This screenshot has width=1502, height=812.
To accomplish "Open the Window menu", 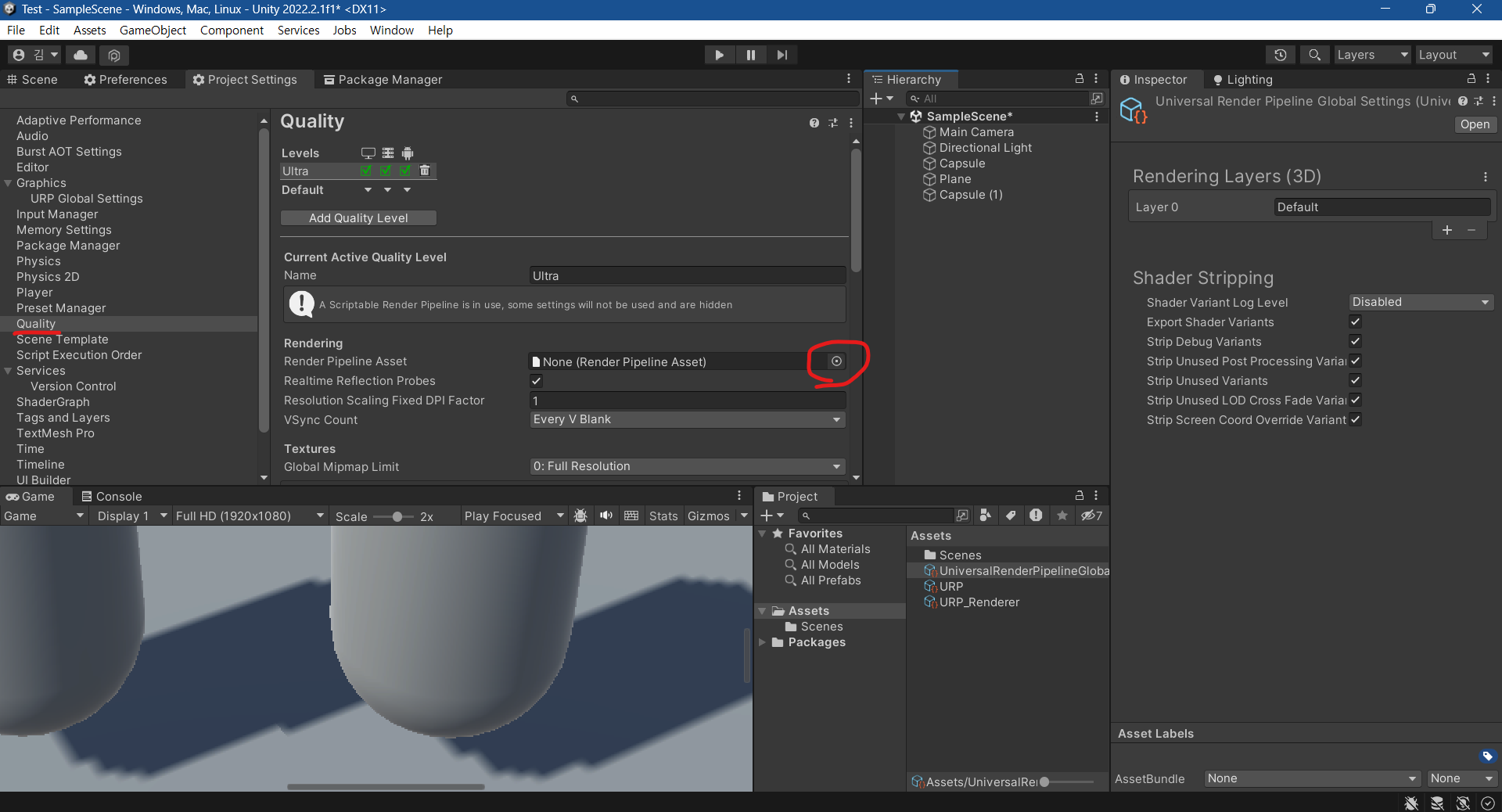I will pos(391,30).
